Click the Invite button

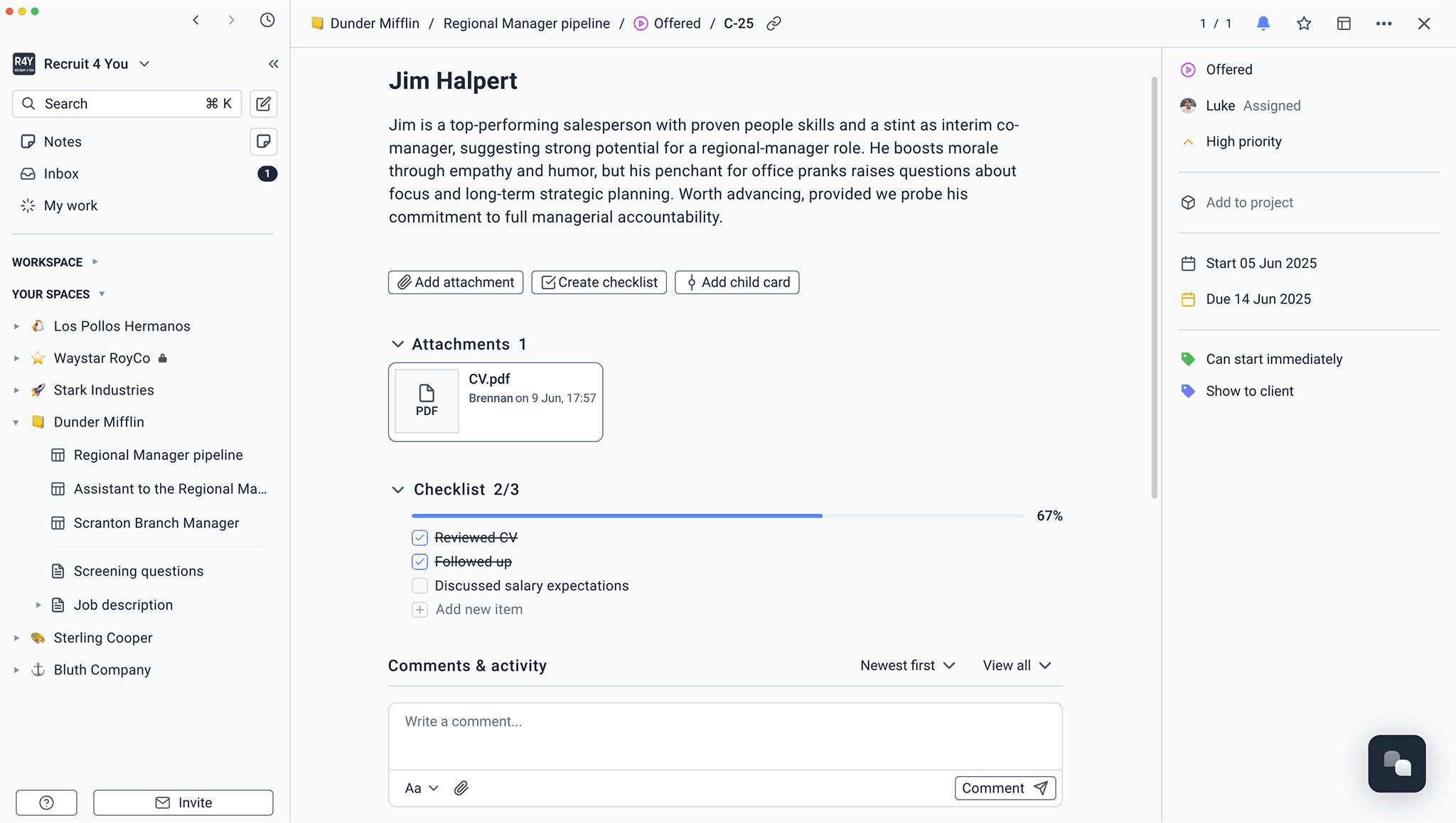(183, 802)
